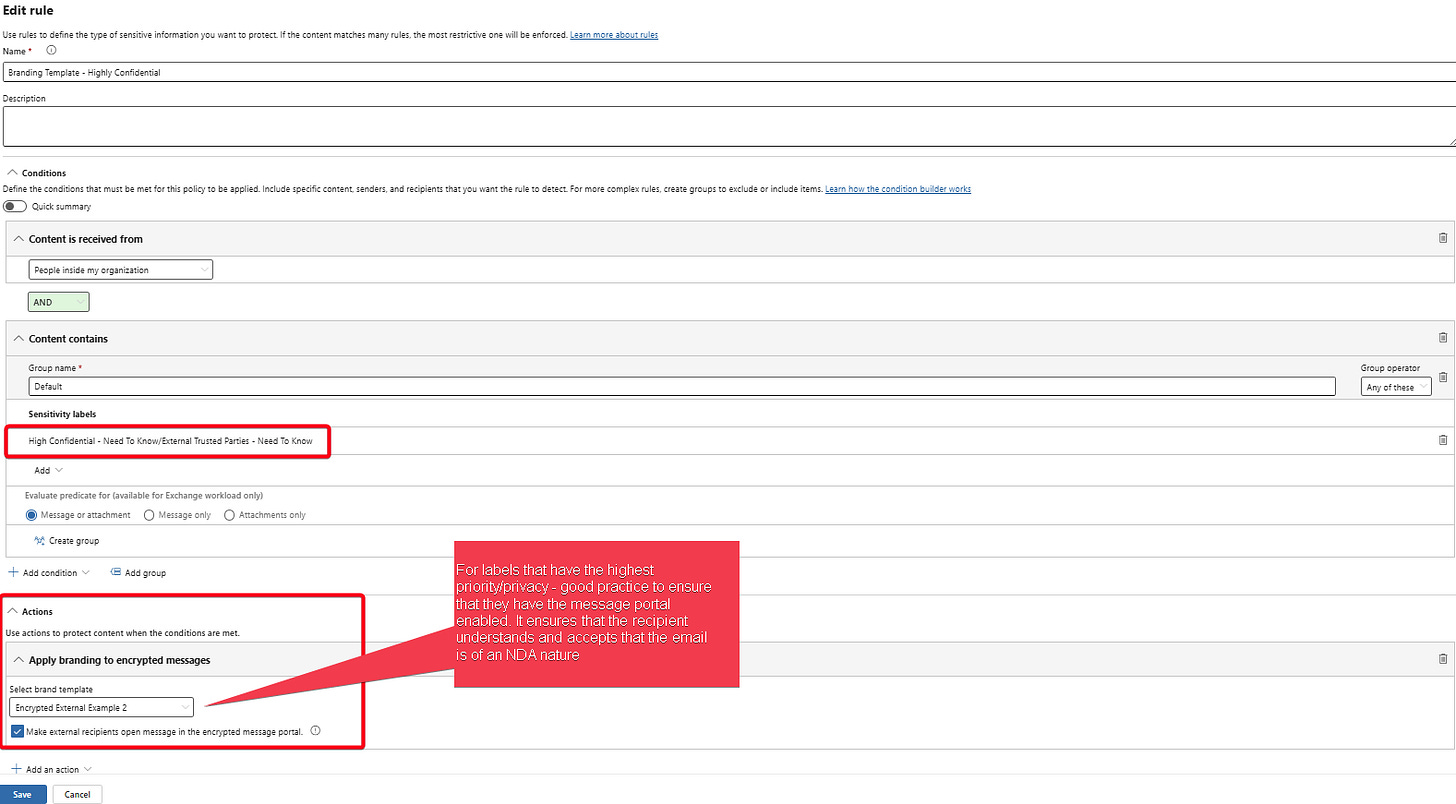Collapse the Conditions section
Viewport: 1456px width, 804px height.
(x=12, y=173)
